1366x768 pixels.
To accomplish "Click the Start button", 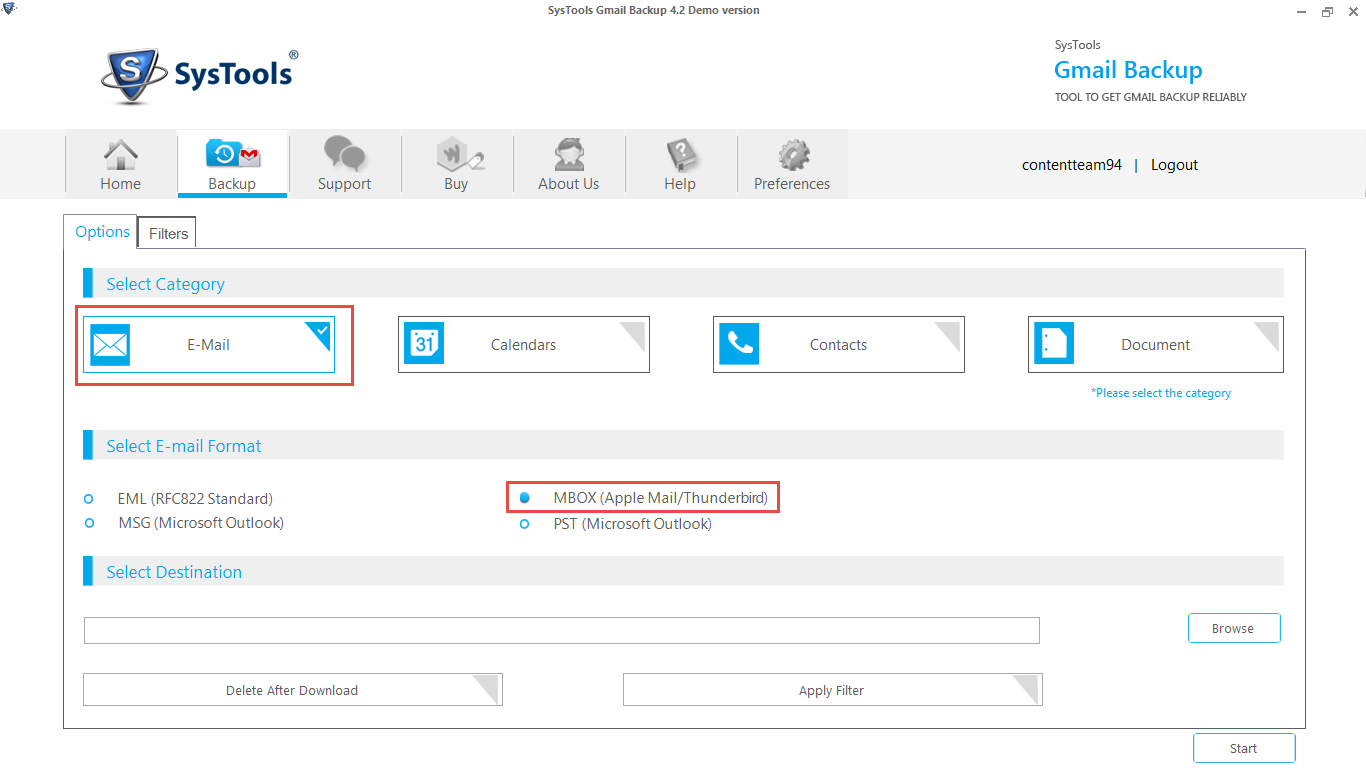I will [x=1244, y=748].
